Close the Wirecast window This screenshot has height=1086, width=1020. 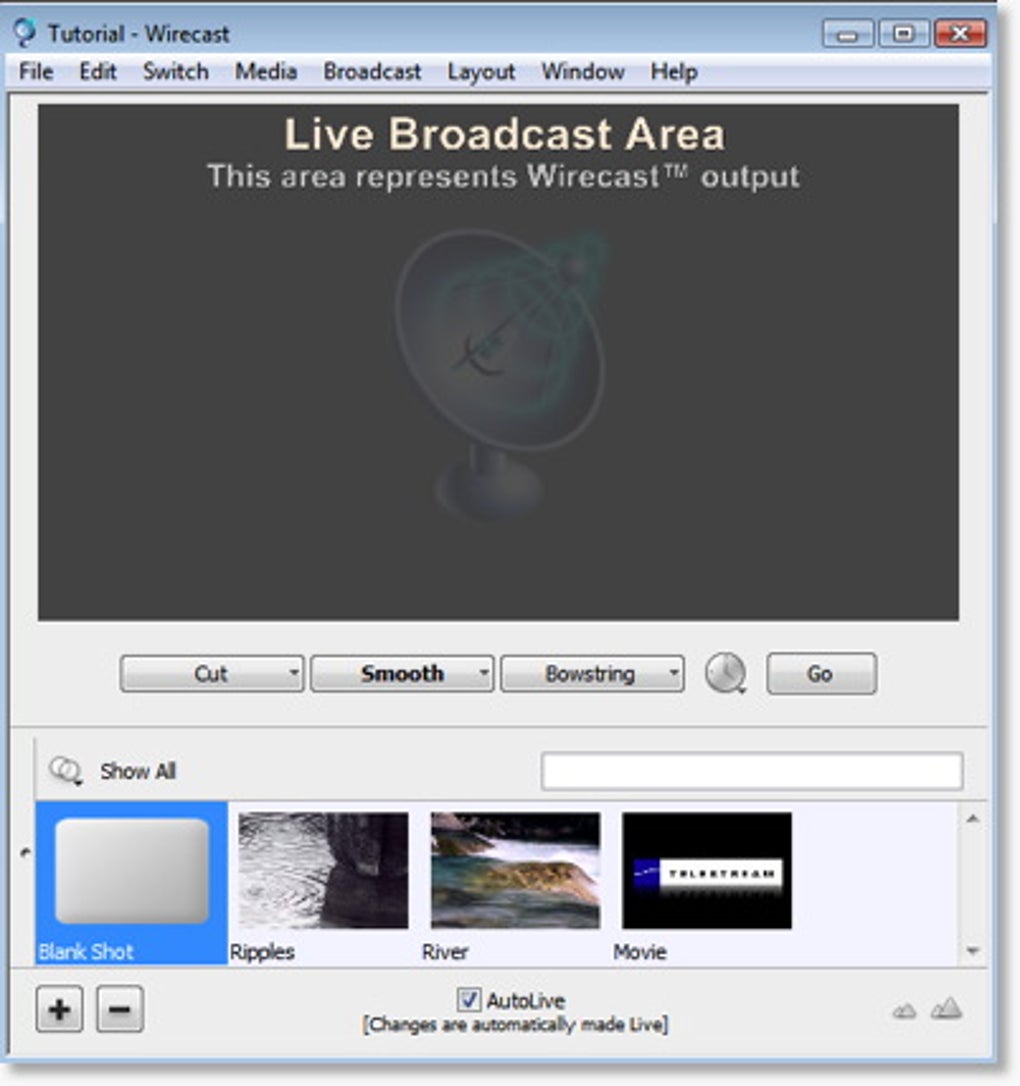(x=960, y=34)
